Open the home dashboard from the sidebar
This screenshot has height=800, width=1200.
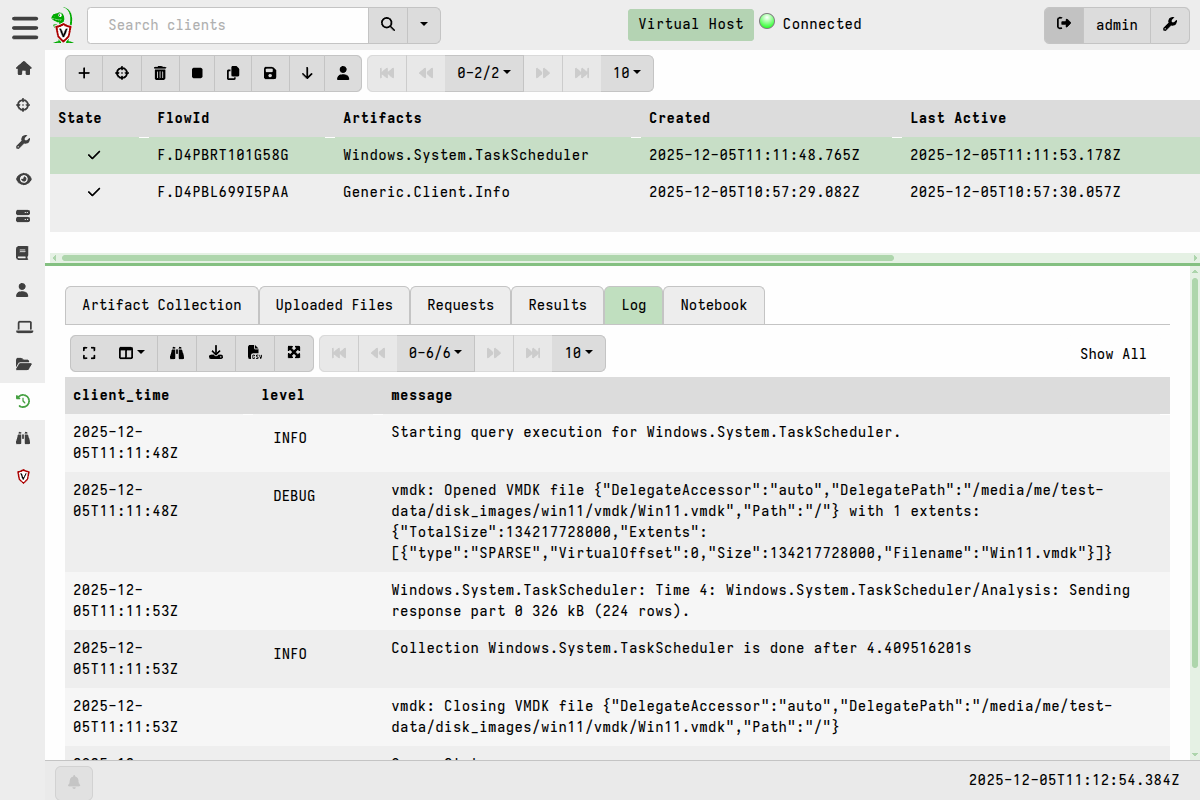pos(23,68)
